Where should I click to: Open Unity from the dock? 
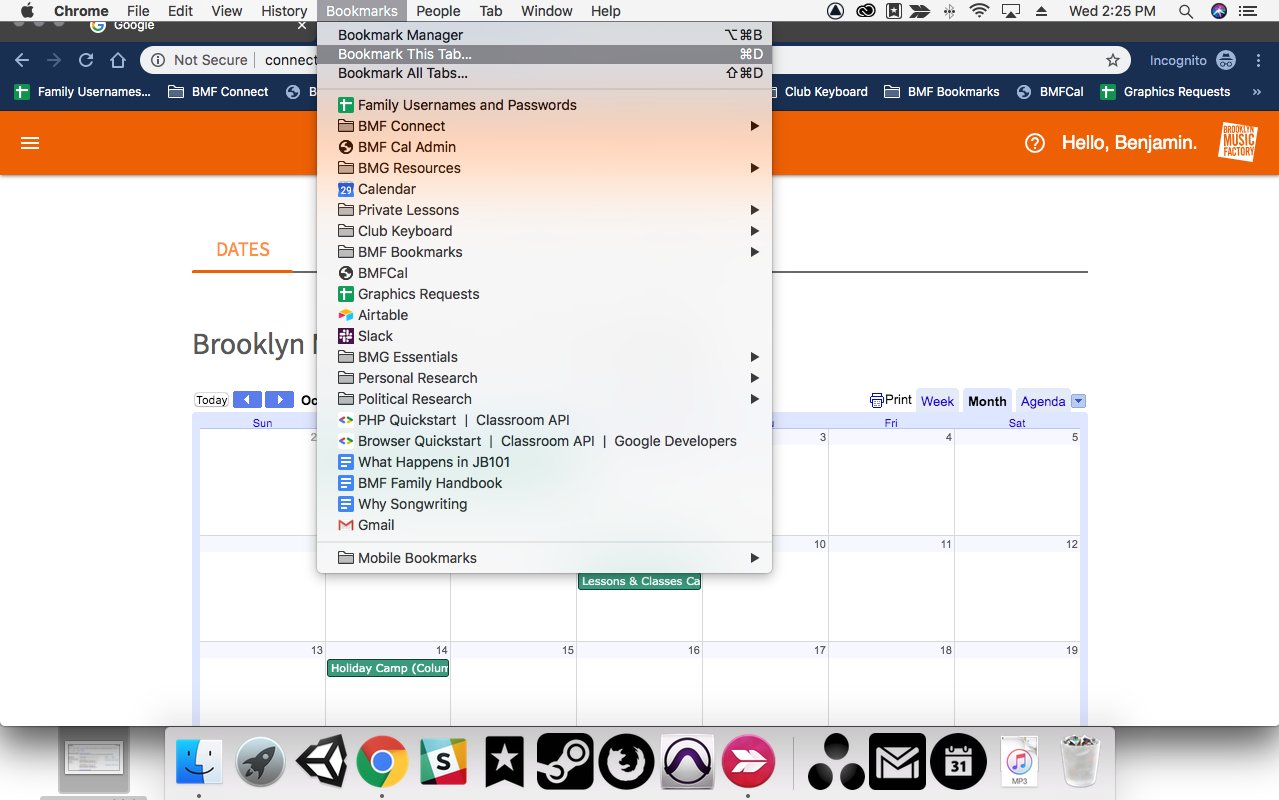(321, 762)
